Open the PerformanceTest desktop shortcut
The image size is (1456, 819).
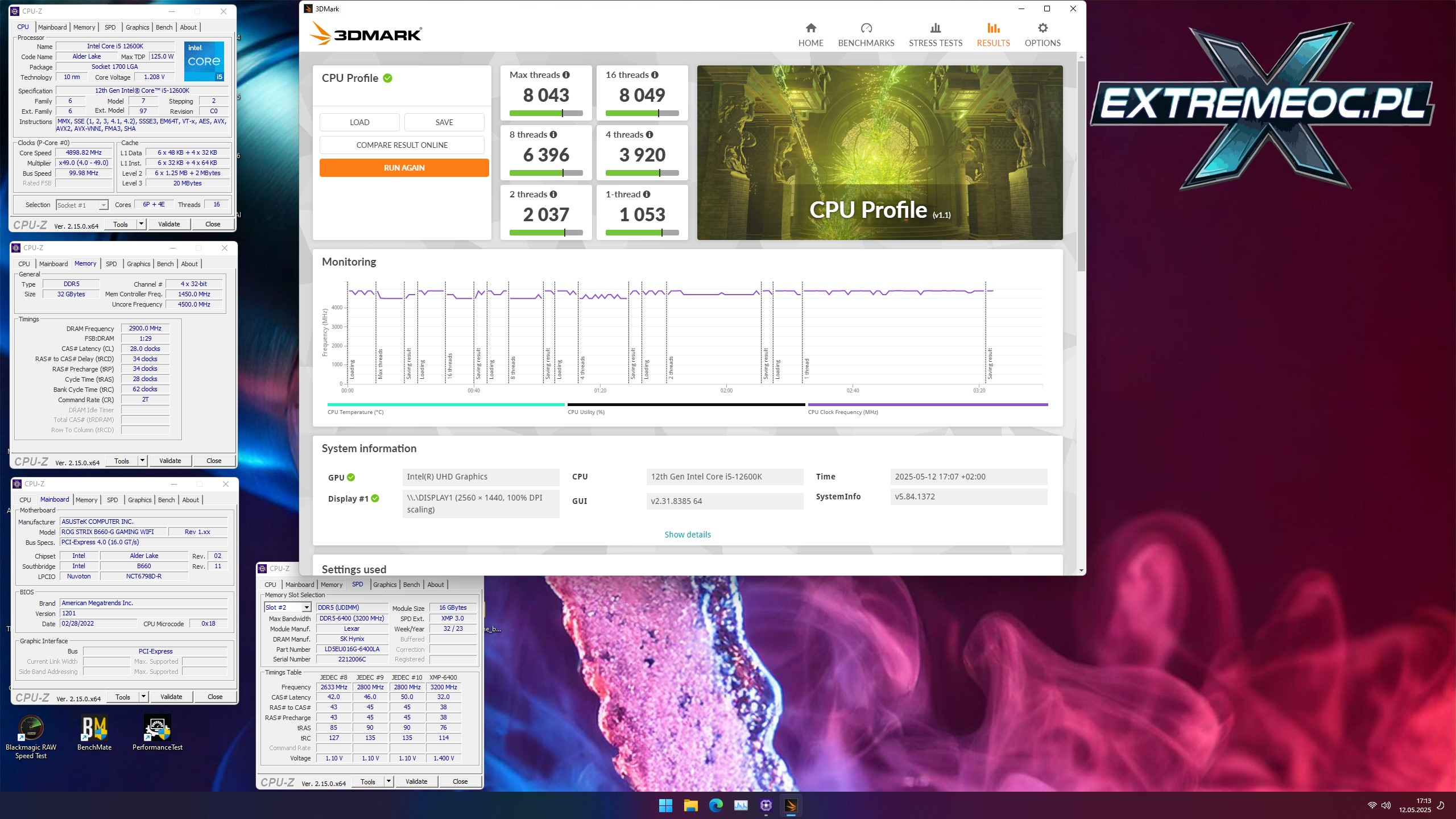click(158, 733)
